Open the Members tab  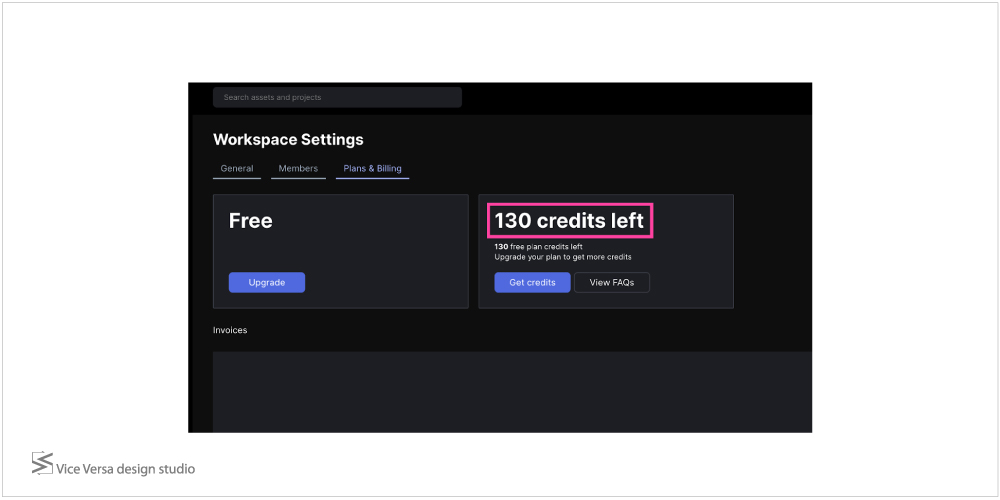coord(298,169)
